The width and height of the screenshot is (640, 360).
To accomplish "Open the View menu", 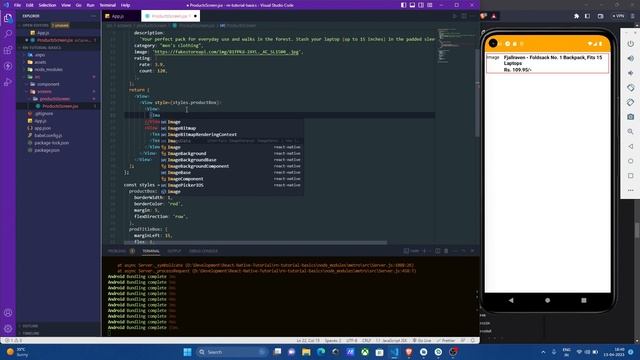I will point(66,5).
